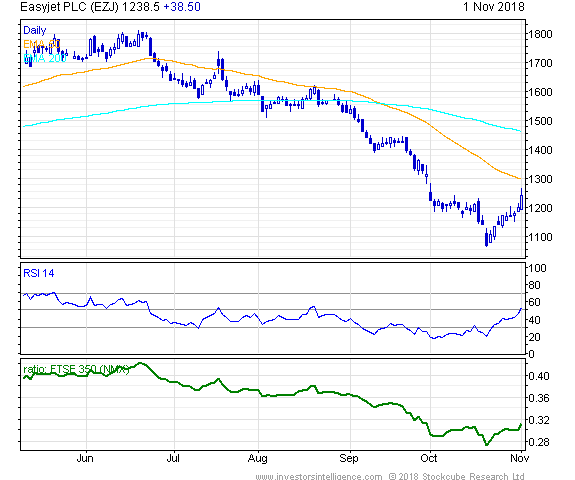Click the 'Aug' month label
The width and height of the screenshot is (575, 480).
coord(258,459)
